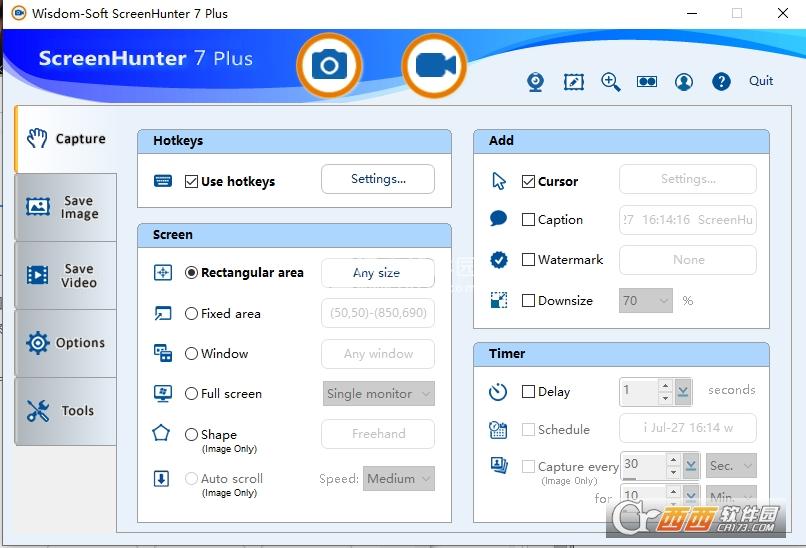The image size is (806, 548).
Task: Click the Capture every stacked images icon
Action: (x=499, y=465)
